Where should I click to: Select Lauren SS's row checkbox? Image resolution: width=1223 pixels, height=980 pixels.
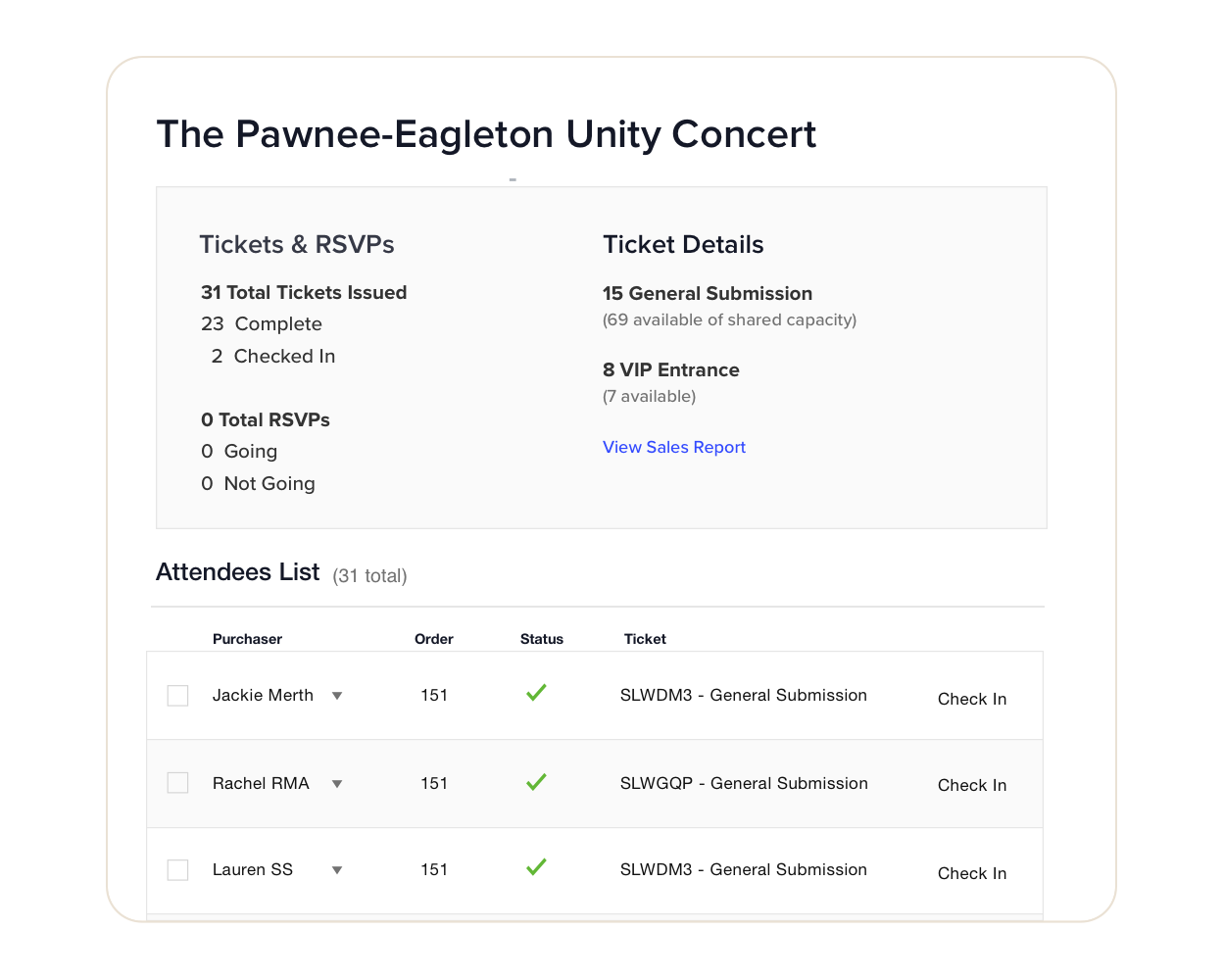[177, 869]
